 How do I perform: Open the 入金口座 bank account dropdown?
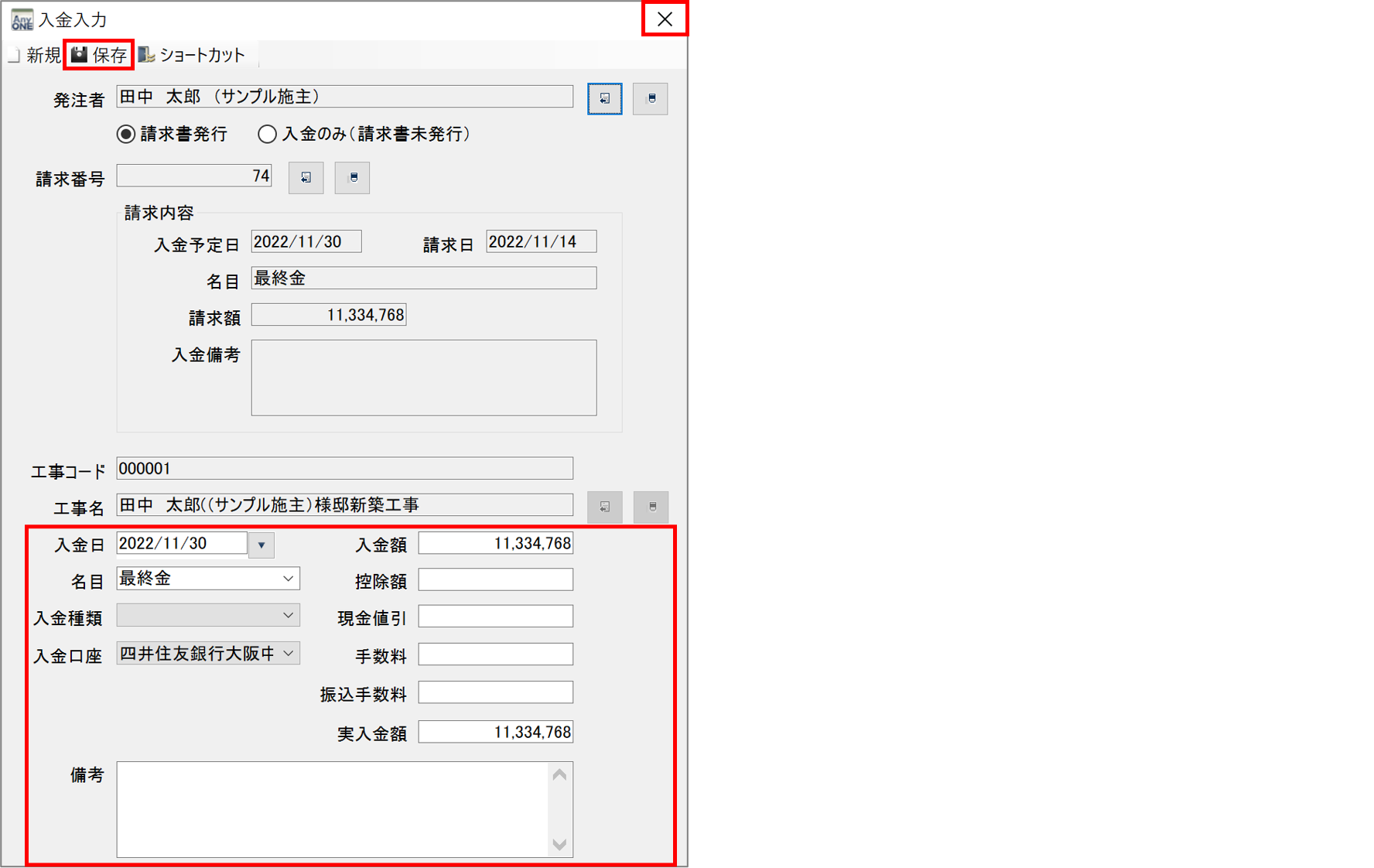coord(288,654)
